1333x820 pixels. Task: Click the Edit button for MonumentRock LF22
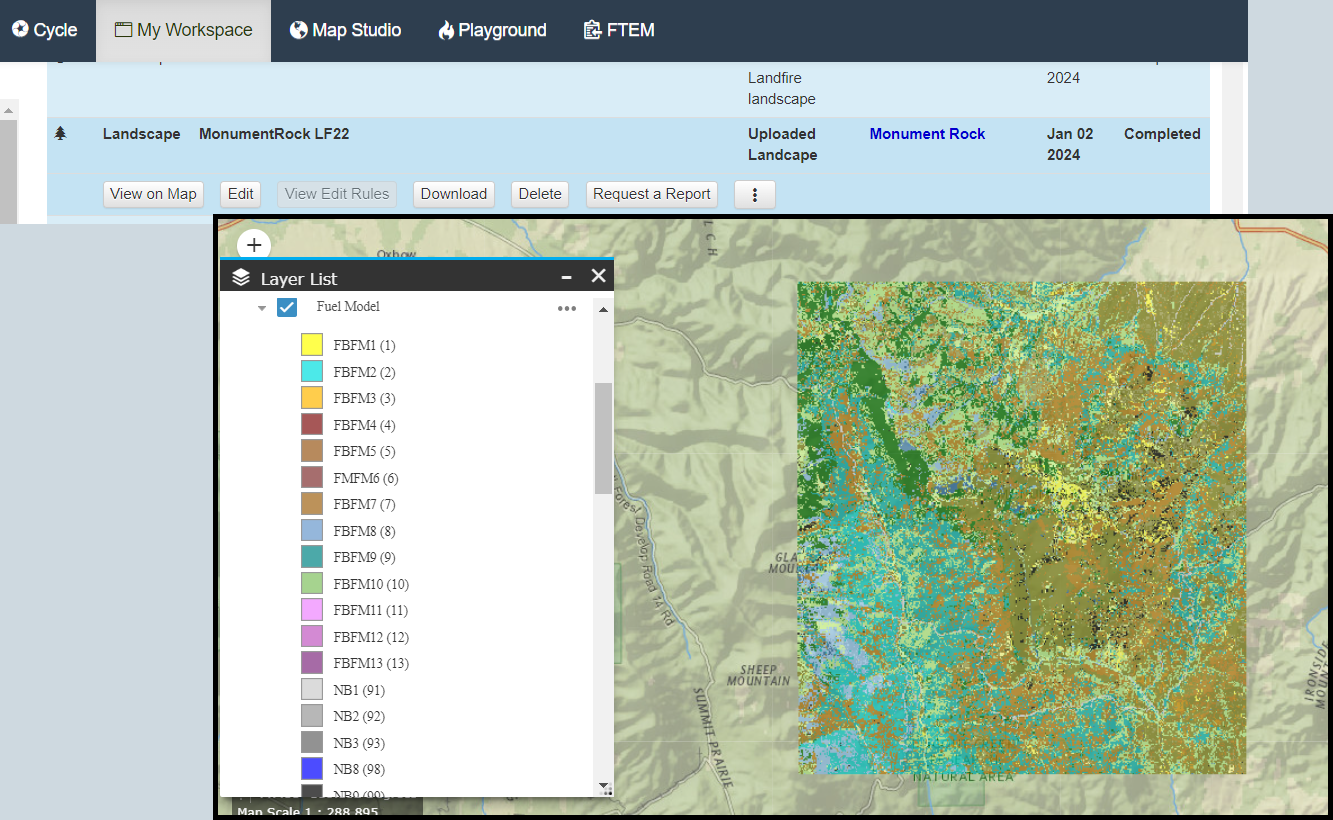coord(241,194)
